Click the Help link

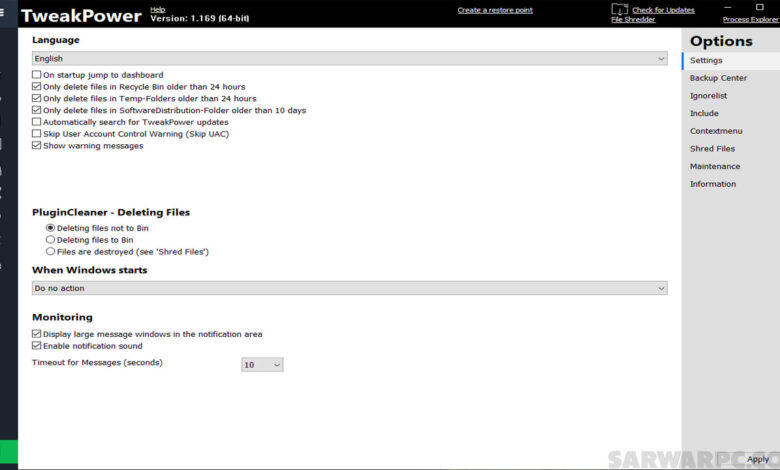[158, 9]
